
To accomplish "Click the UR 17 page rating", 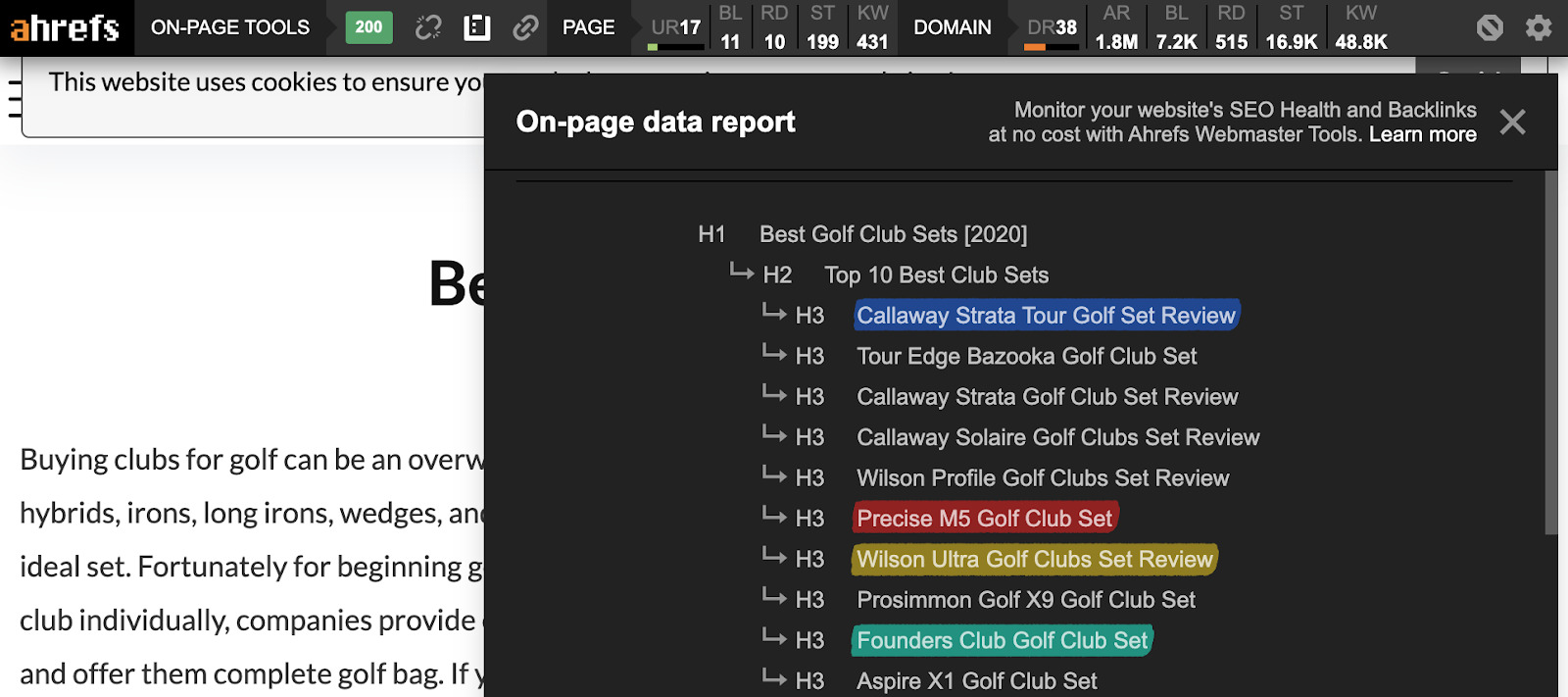I will (676, 28).
